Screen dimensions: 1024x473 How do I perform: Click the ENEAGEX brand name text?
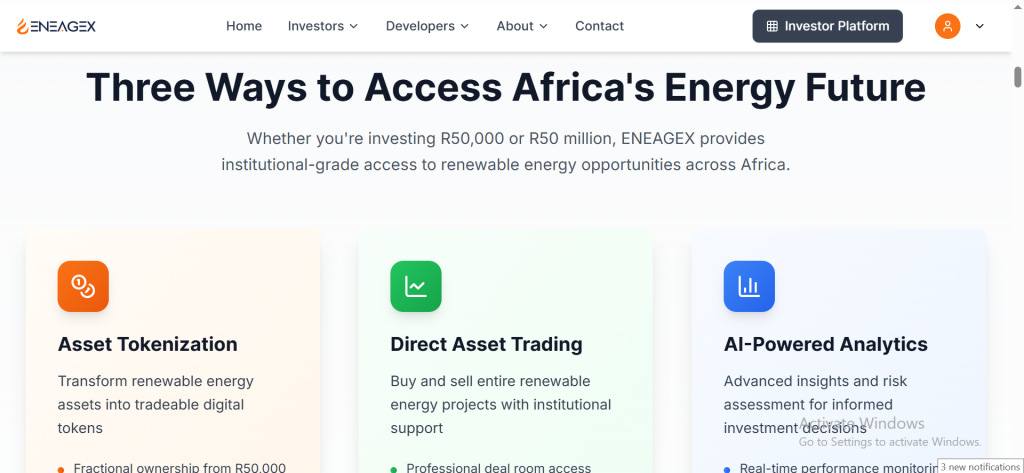click(64, 26)
